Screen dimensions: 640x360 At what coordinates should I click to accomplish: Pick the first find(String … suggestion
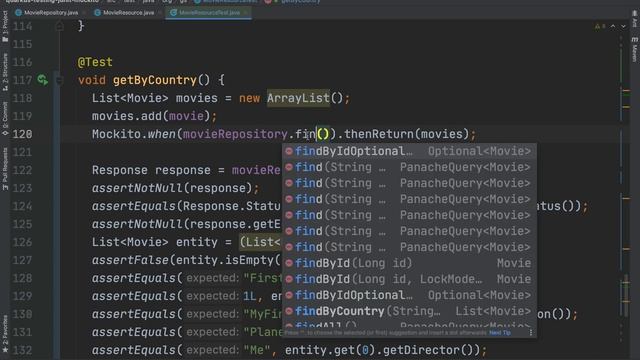click(409, 167)
